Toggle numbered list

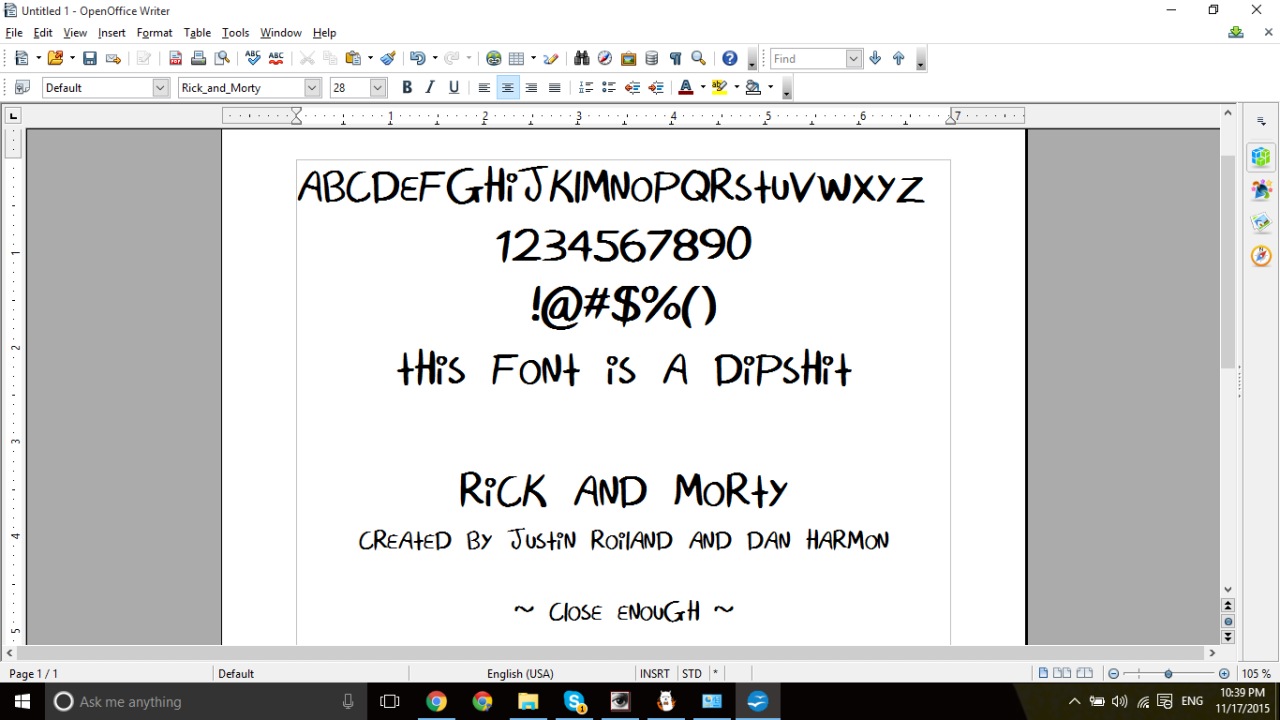586,88
